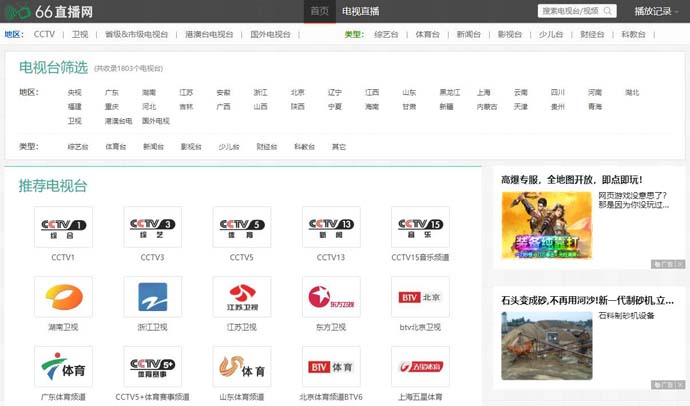Filter by region 江苏
The width and height of the screenshot is (690, 406).
(x=186, y=92)
